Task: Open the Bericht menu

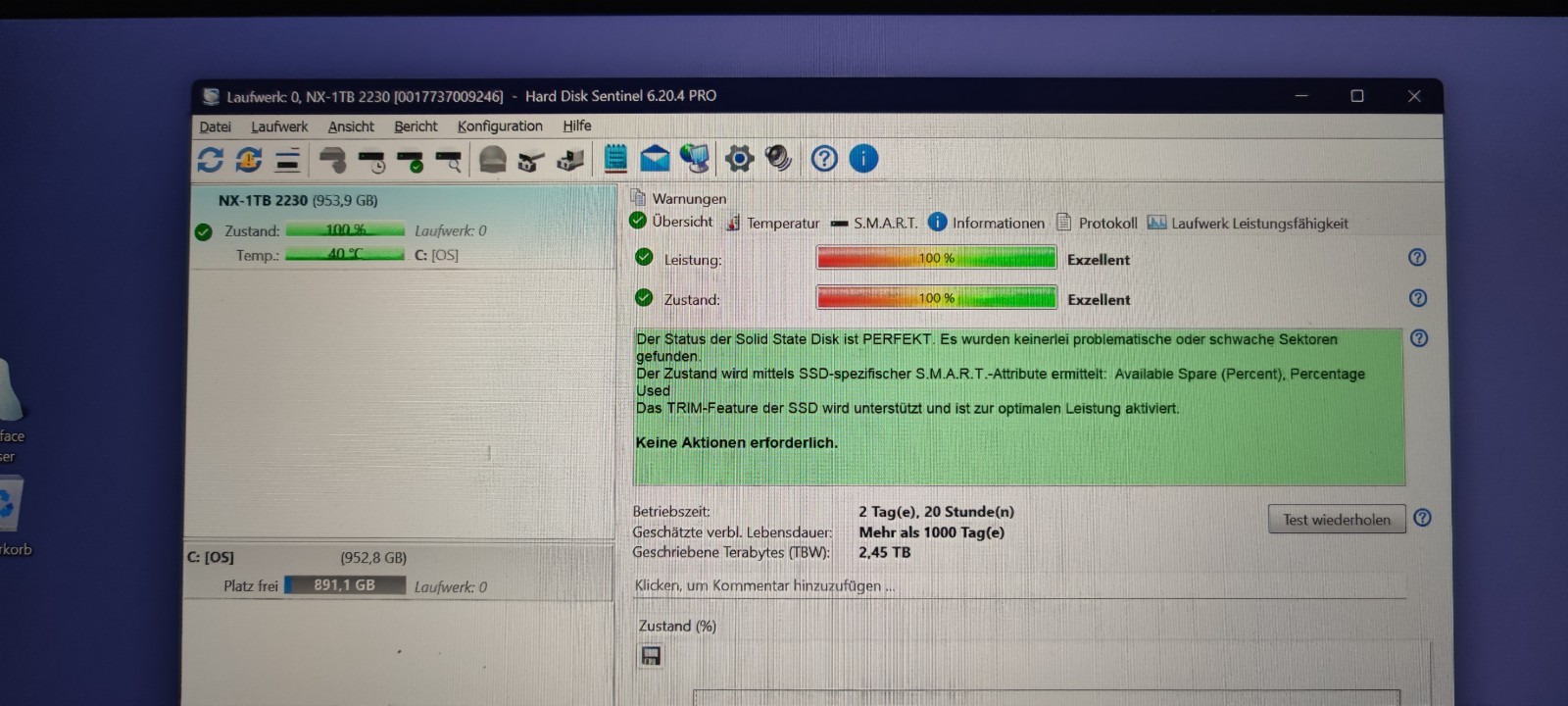Action: [x=416, y=126]
